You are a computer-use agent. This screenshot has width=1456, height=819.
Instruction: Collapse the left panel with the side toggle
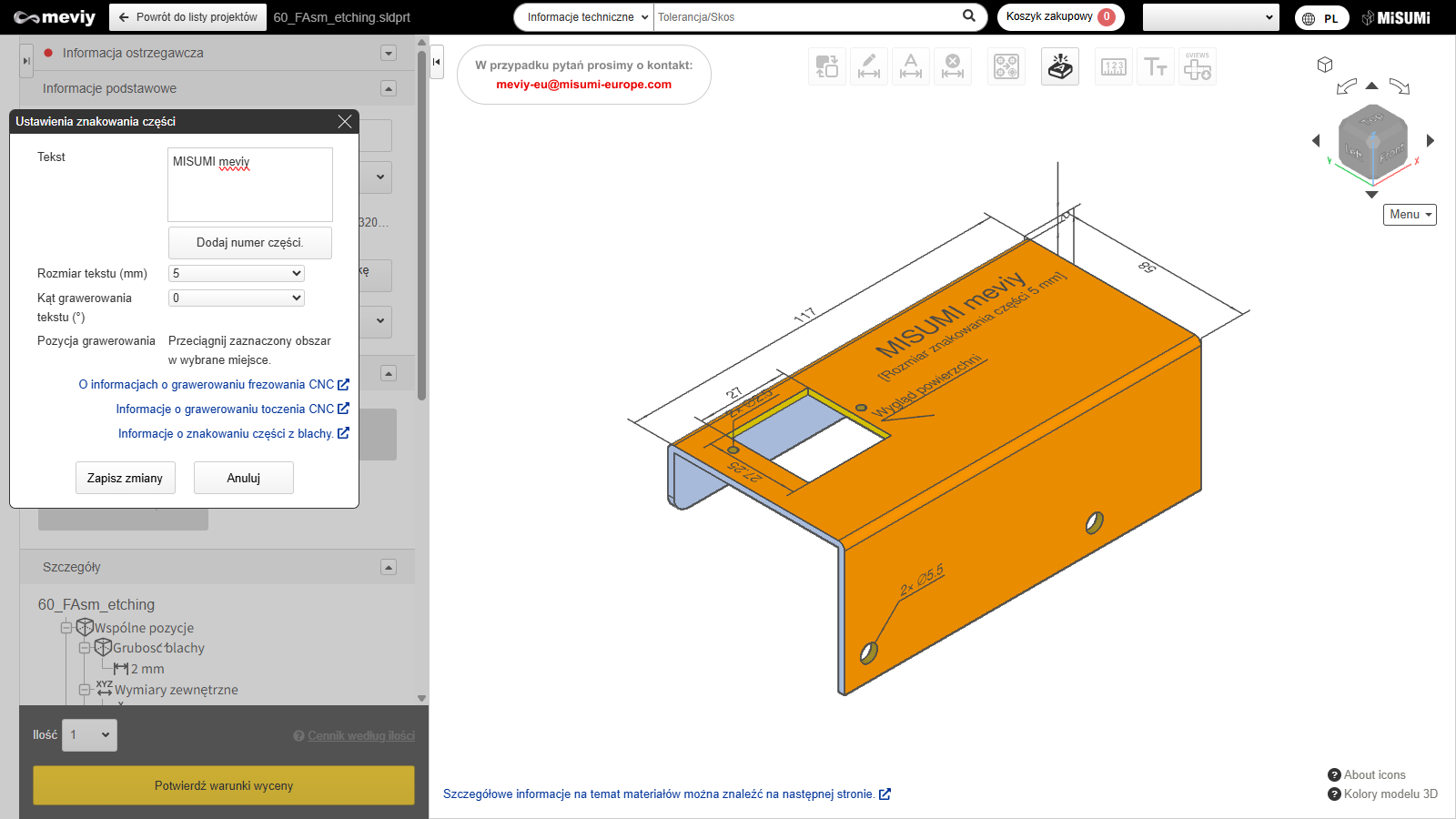[x=437, y=62]
